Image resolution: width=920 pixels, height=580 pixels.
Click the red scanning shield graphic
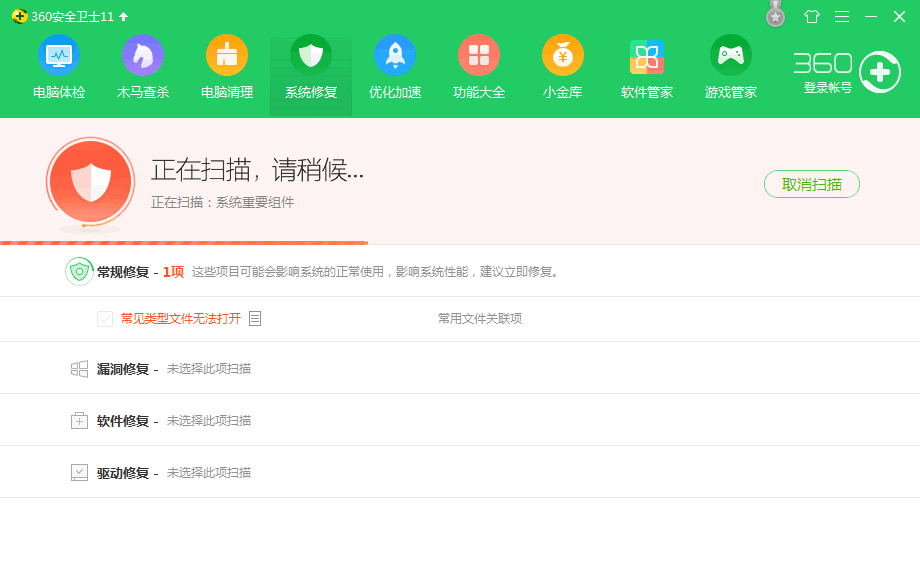click(x=90, y=181)
